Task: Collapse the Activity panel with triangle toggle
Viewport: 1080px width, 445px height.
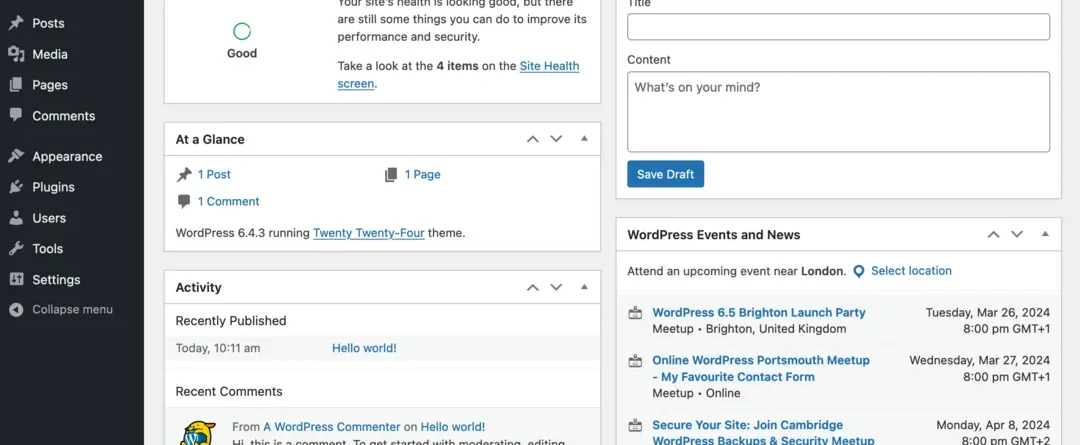Action: click(x=584, y=287)
